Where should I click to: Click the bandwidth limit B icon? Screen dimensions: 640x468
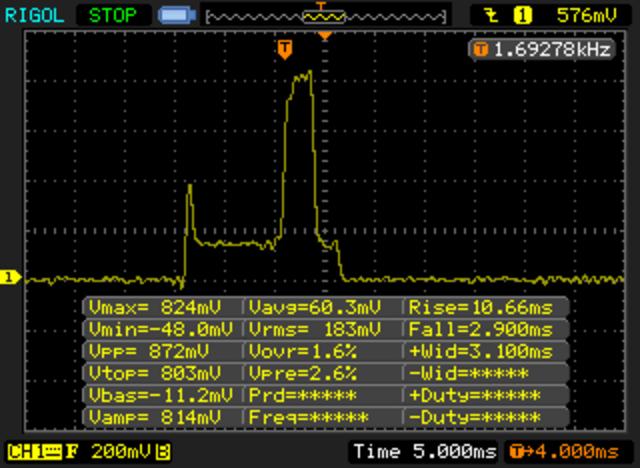(x=161, y=450)
